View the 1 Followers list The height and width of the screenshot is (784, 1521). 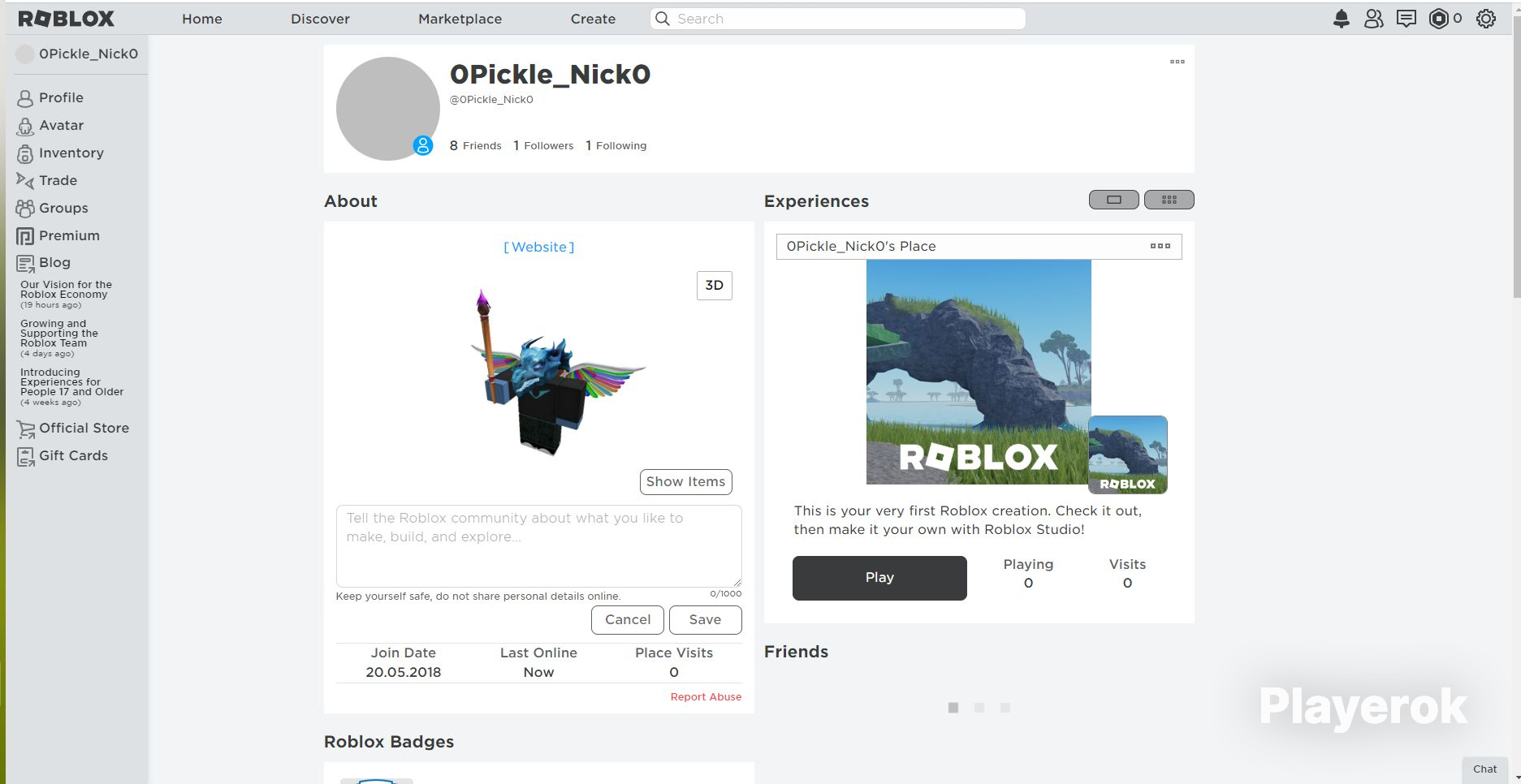(x=543, y=146)
